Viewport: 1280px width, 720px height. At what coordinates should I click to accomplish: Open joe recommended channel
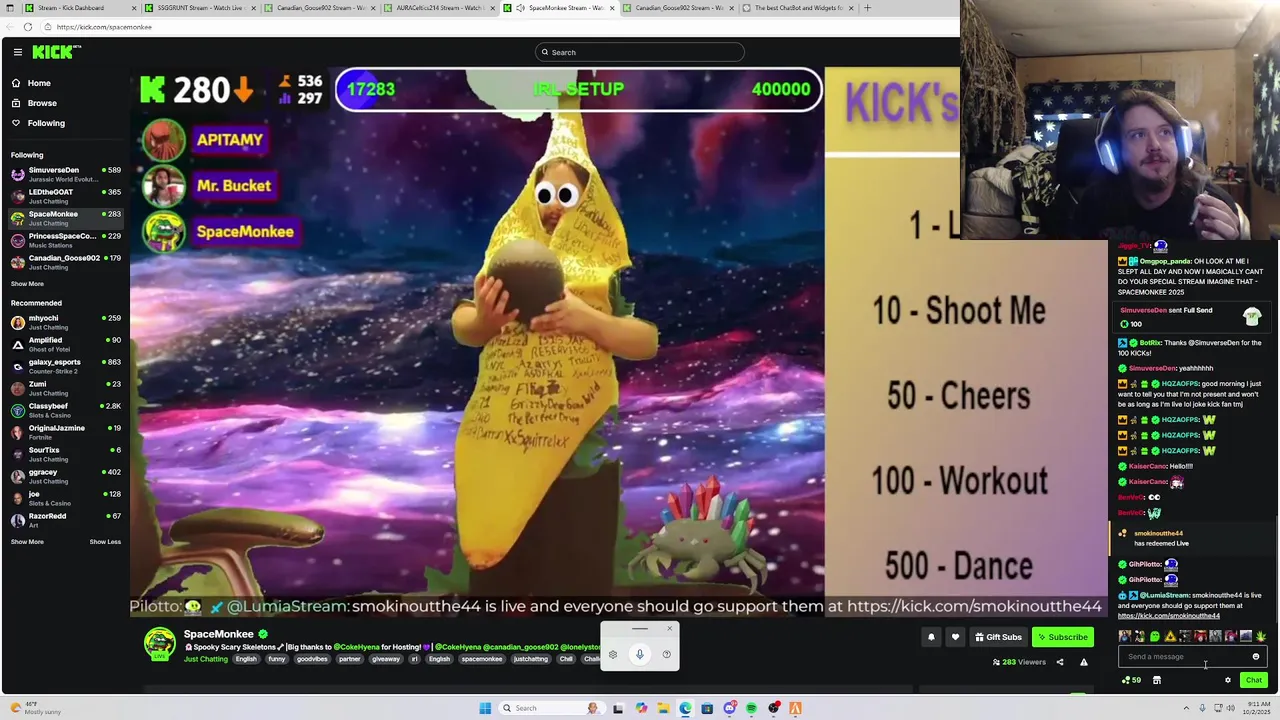pyautogui.click(x=65, y=498)
